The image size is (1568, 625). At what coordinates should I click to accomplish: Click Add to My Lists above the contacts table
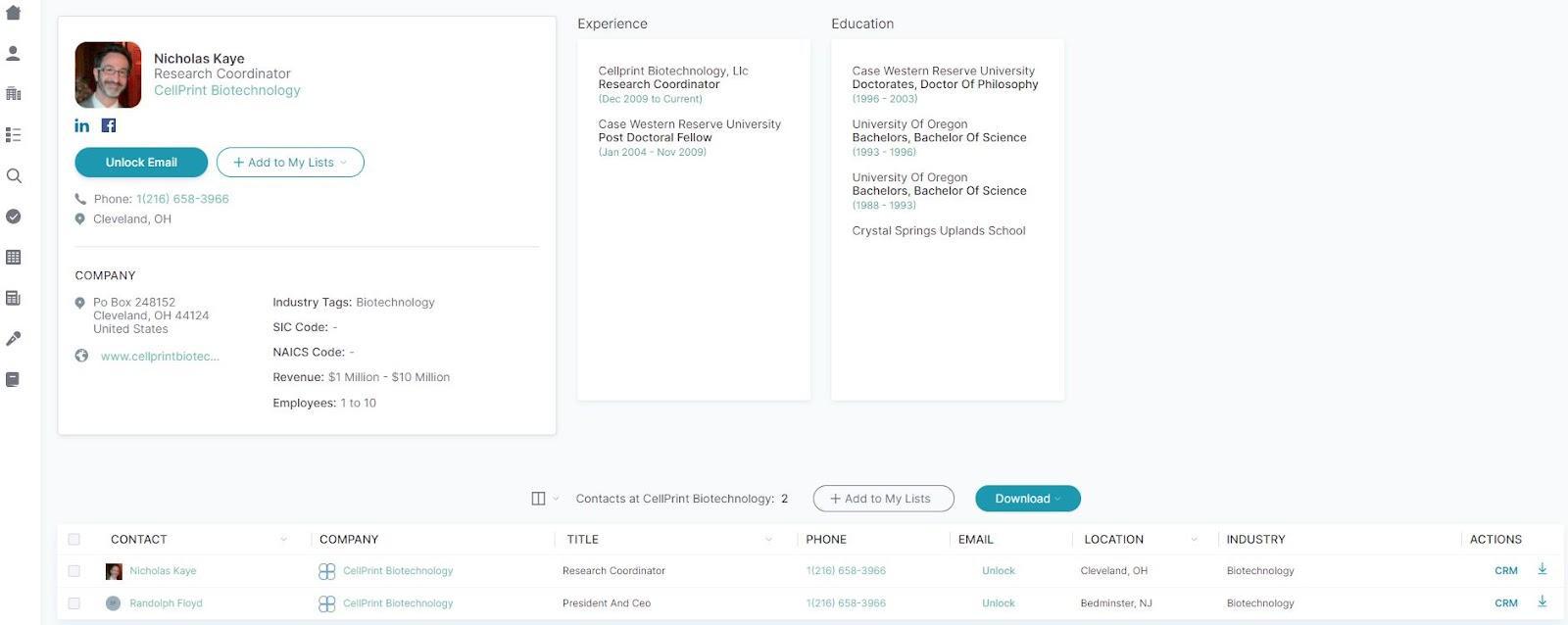coord(884,499)
